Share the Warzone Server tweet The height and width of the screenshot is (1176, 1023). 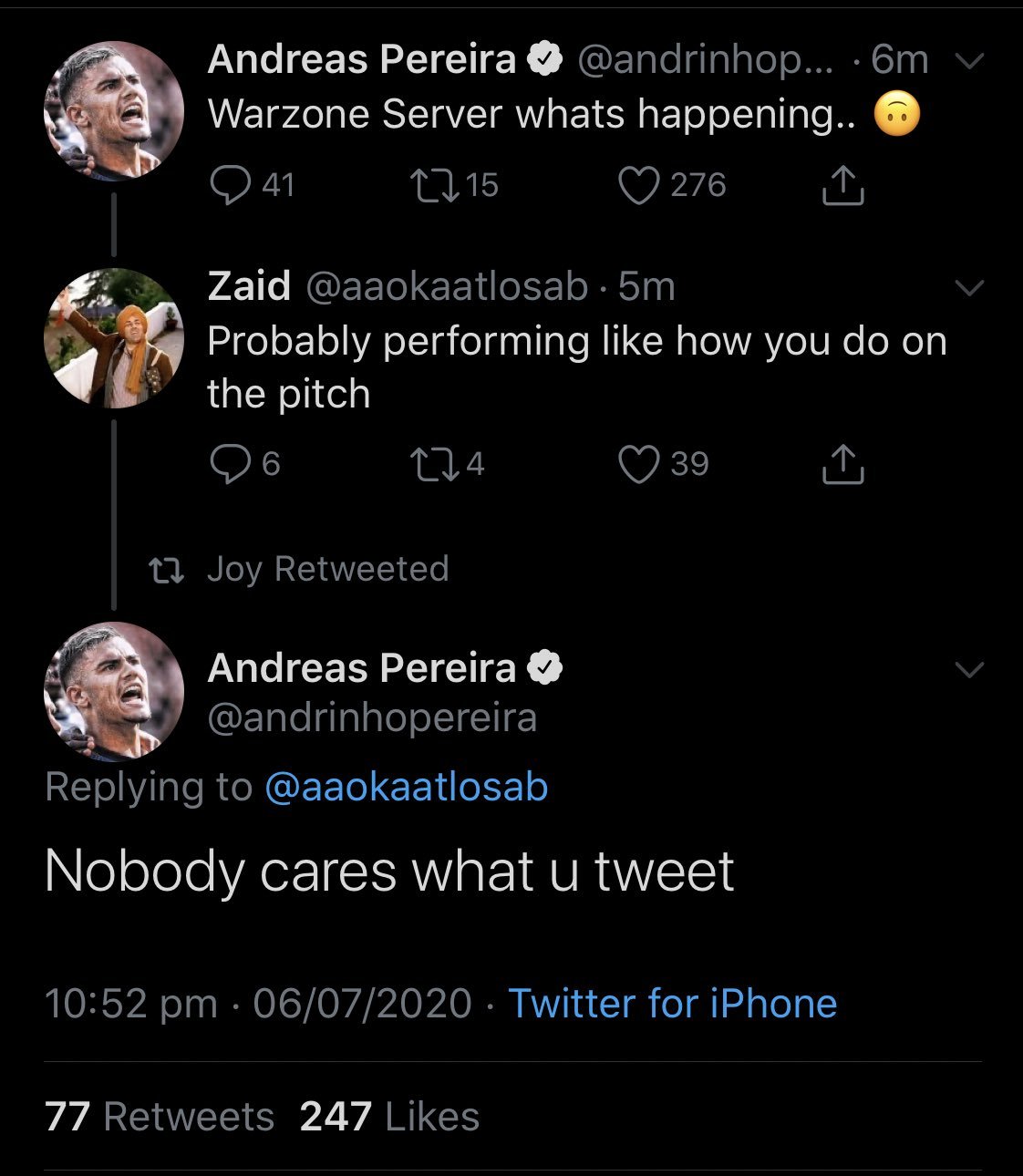pyautogui.click(x=842, y=185)
